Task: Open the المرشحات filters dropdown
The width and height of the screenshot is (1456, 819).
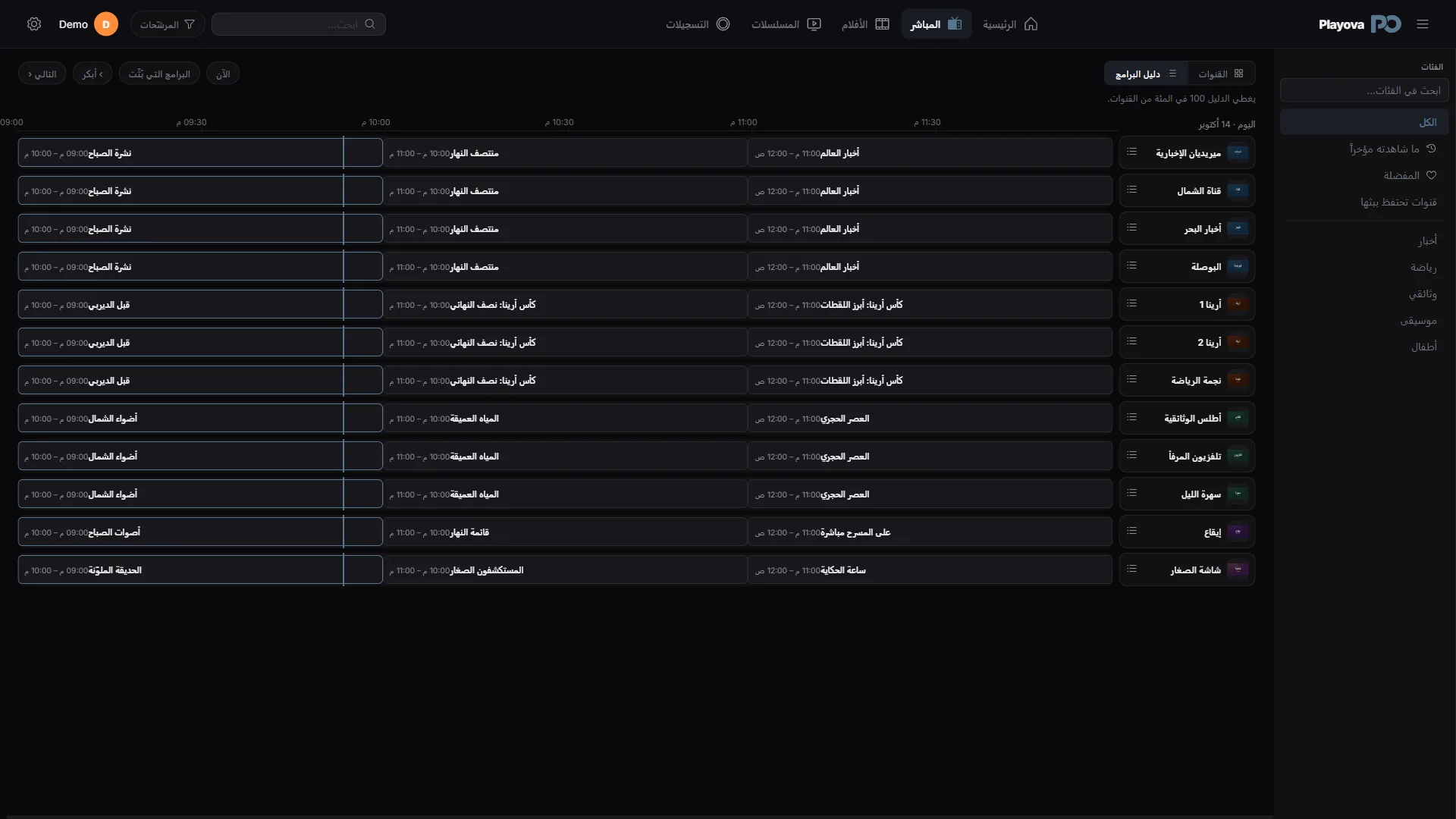Action: click(x=168, y=24)
